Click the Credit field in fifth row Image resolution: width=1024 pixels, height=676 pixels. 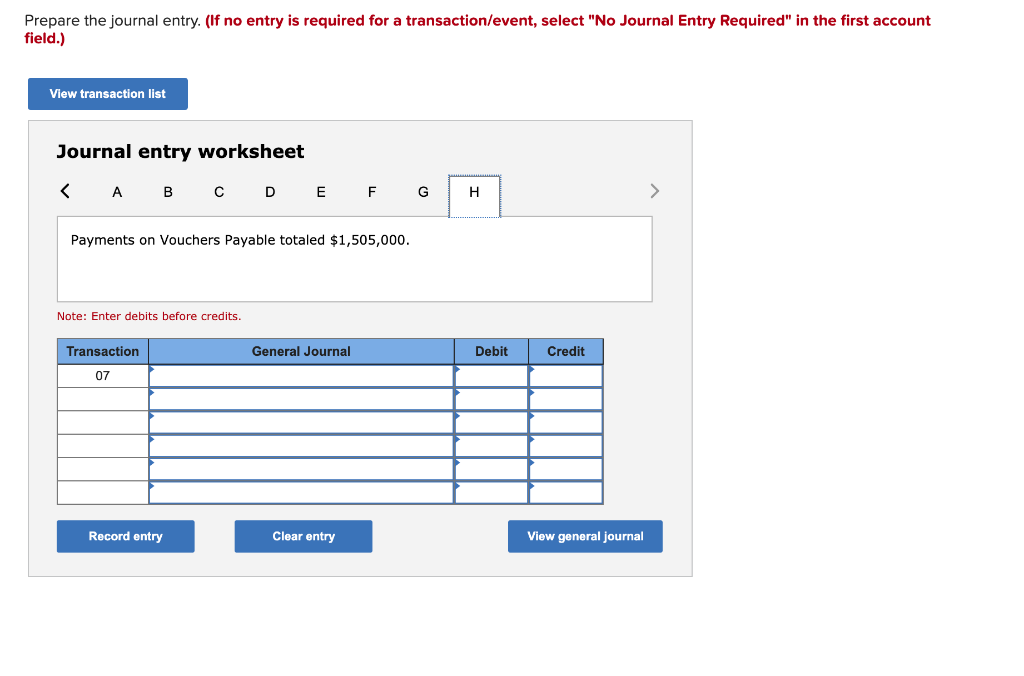coord(566,469)
